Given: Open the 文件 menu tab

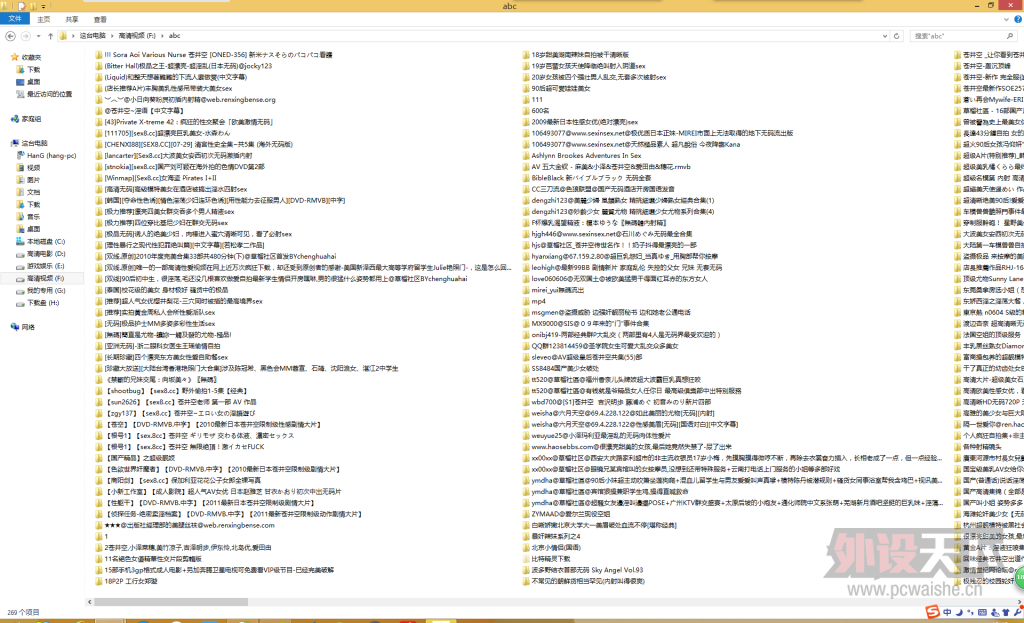Looking at the screenshot, I should tap(14, 19).
